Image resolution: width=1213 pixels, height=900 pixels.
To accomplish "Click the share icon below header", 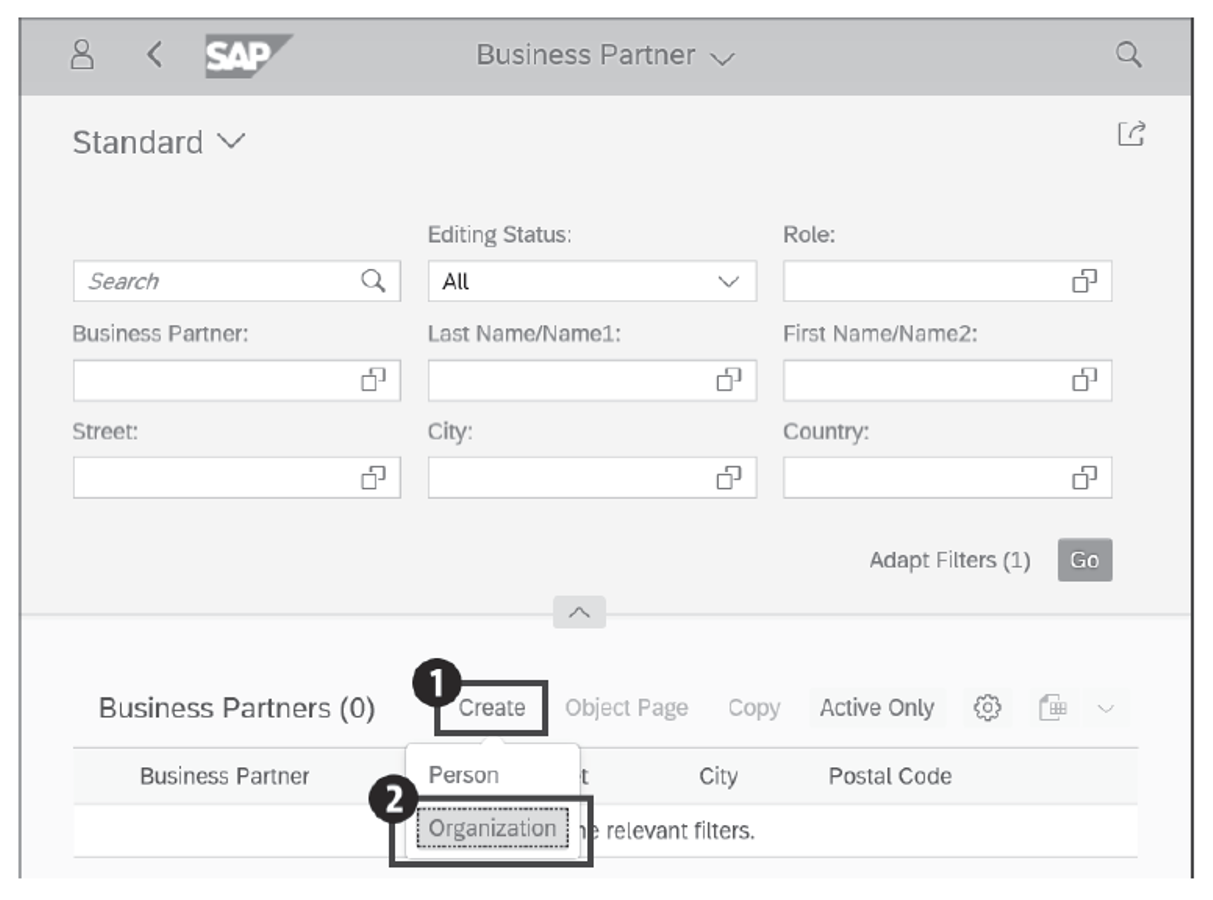I will [x=1130, y=135].
